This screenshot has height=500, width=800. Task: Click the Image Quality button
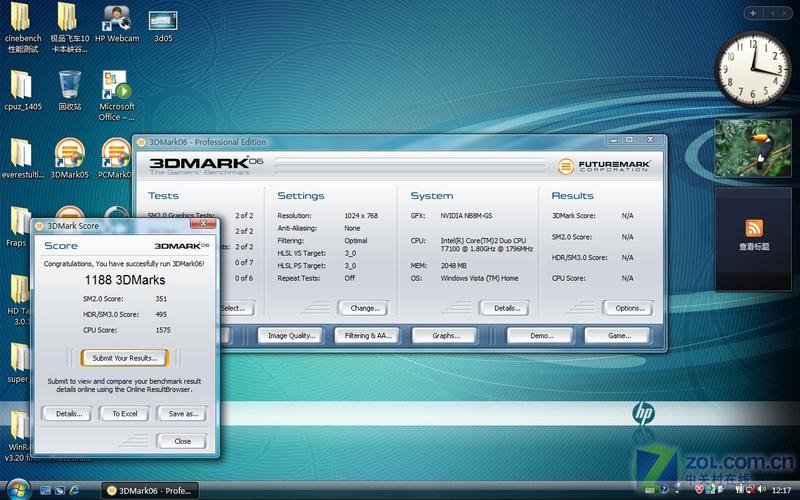tap(291, 336)
